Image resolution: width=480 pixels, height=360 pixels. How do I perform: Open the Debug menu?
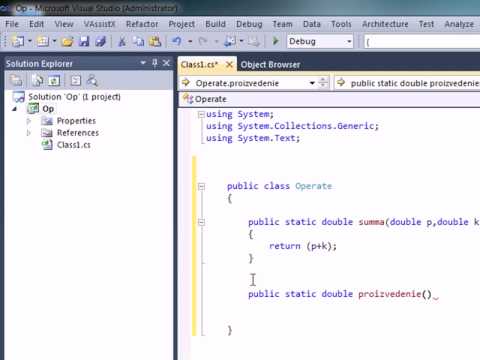point(249,24)
